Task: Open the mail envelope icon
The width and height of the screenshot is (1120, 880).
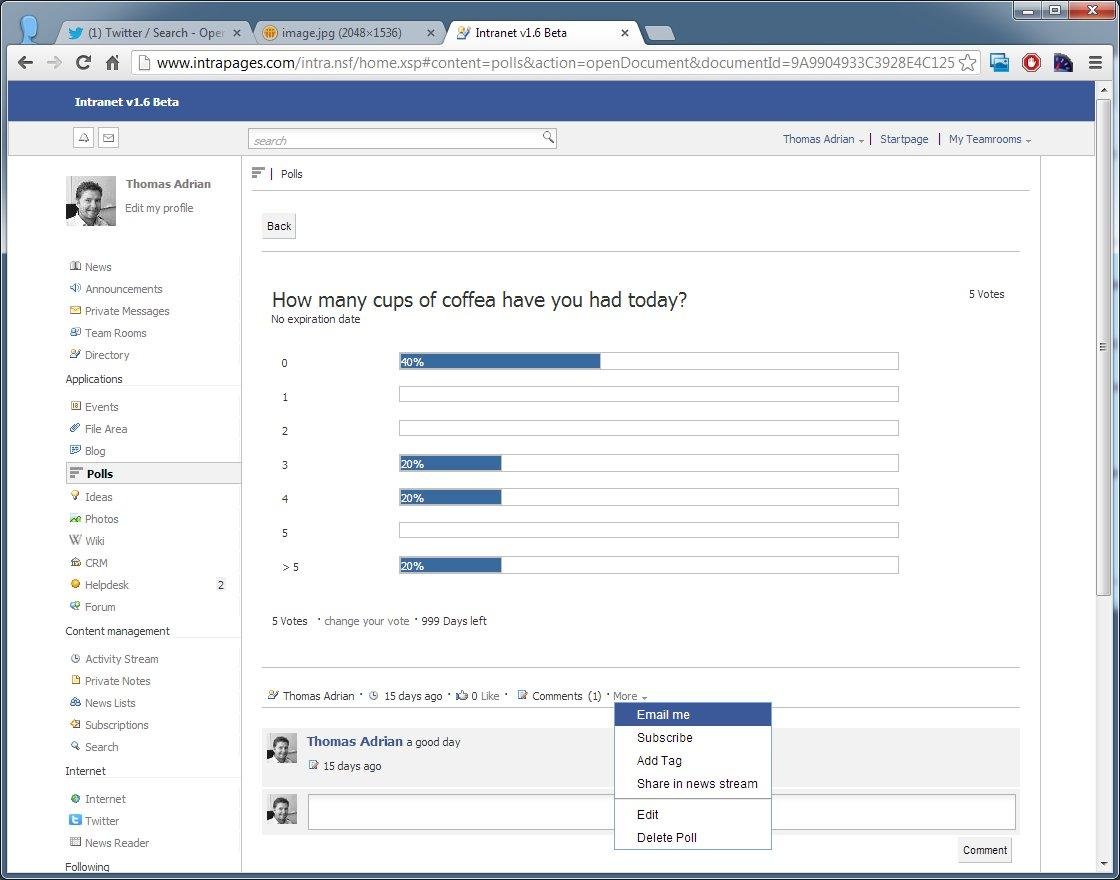Action: tap(108, 138)
